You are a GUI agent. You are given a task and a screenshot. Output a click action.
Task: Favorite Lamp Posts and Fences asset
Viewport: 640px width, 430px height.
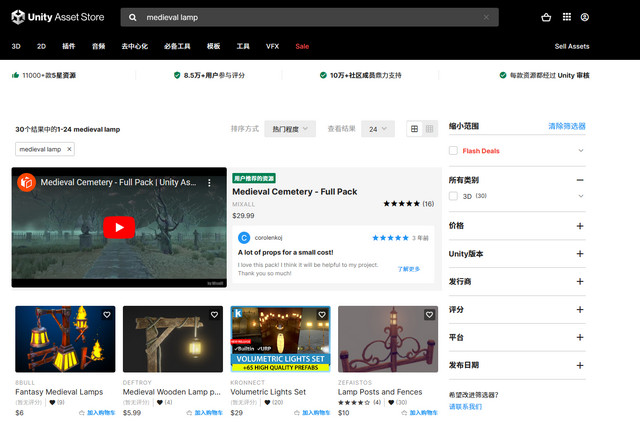click(429, 315)
